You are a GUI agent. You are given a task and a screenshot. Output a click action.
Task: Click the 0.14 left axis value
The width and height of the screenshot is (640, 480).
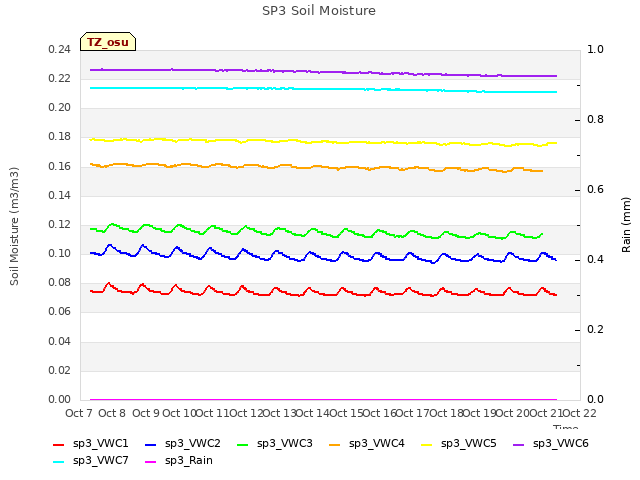coord(60,196)
